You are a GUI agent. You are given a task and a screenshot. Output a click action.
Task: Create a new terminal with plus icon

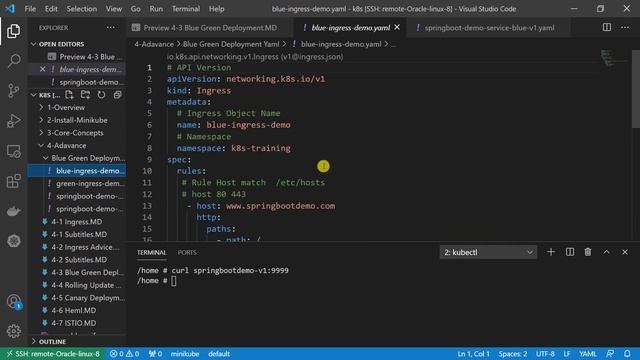pyautogui.click(x=551, y=252)
